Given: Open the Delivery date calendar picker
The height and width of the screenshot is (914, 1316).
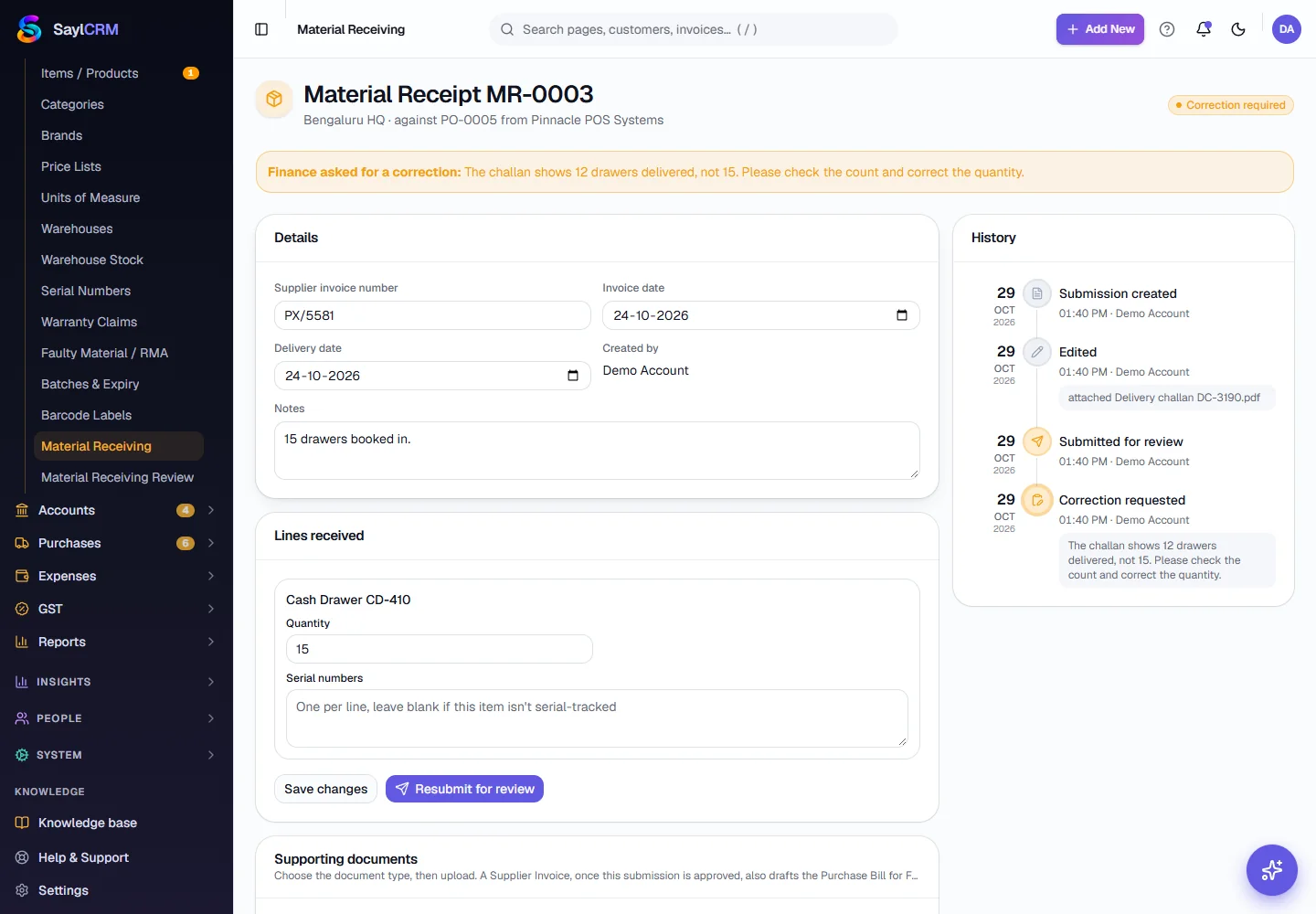Looking at the screenshot, I should (x=573, y=376).
